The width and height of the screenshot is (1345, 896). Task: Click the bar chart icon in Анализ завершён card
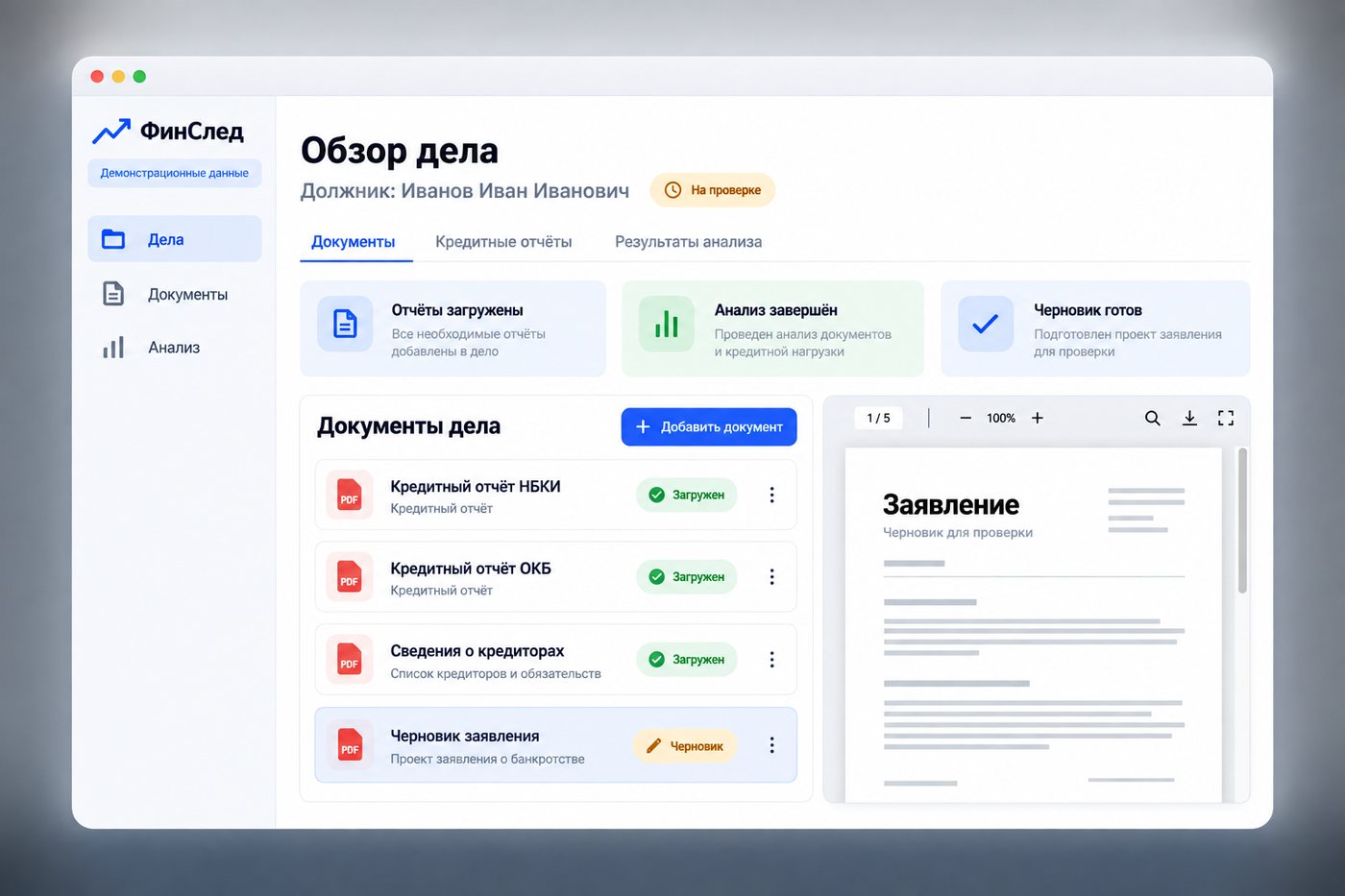tap(666, 324)
